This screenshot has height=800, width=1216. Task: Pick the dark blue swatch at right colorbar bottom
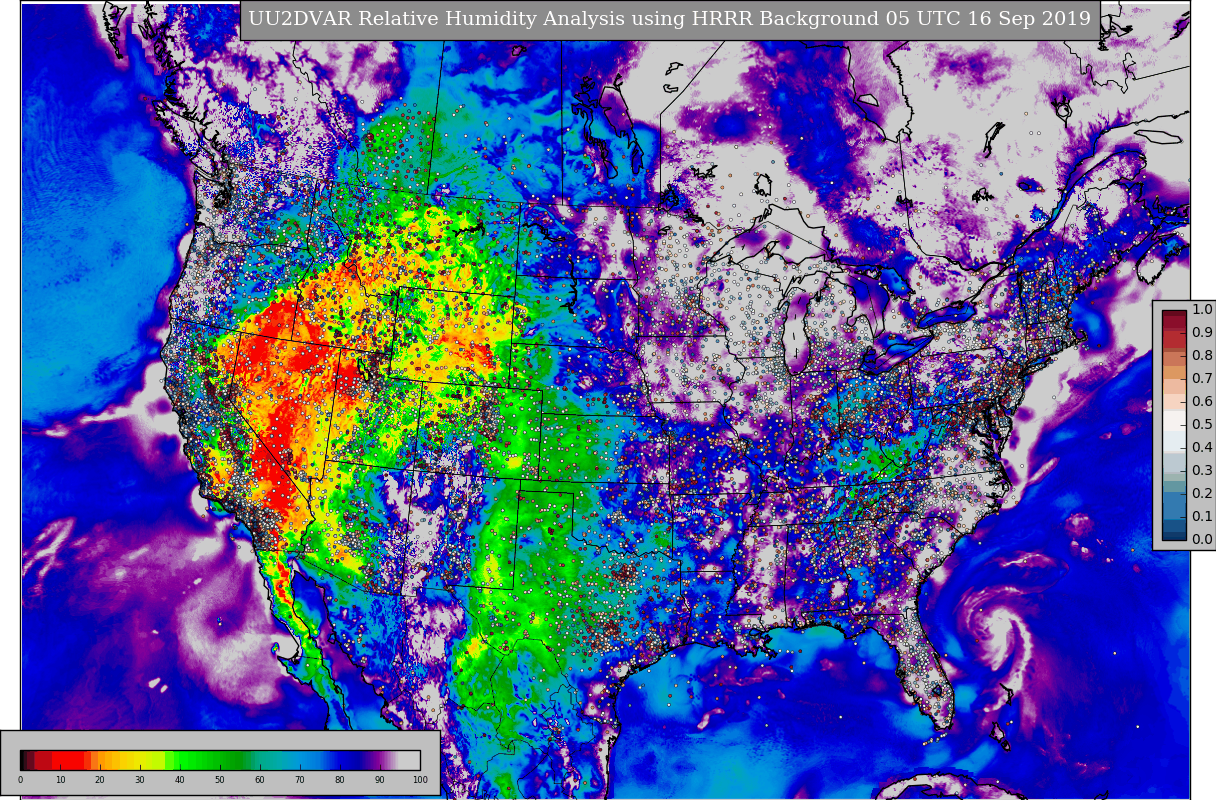pyautogui.click(x=1174, y=530)
